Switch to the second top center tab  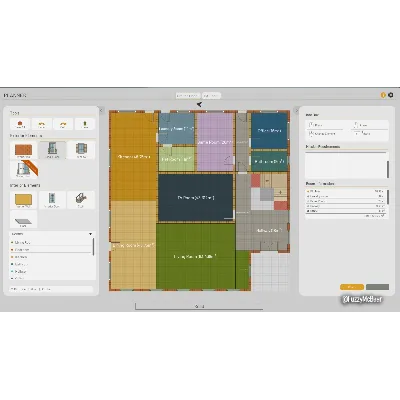coord(211,96)
